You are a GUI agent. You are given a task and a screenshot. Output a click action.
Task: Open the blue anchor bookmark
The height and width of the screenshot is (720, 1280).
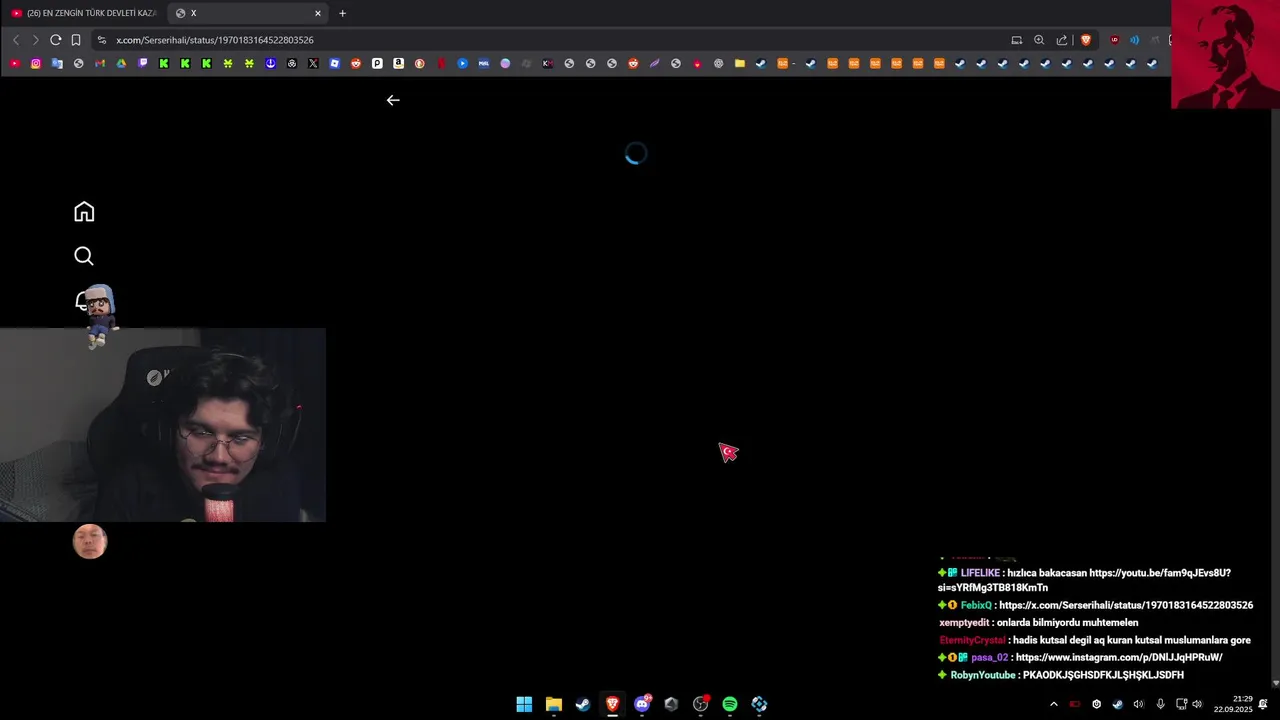270,63
